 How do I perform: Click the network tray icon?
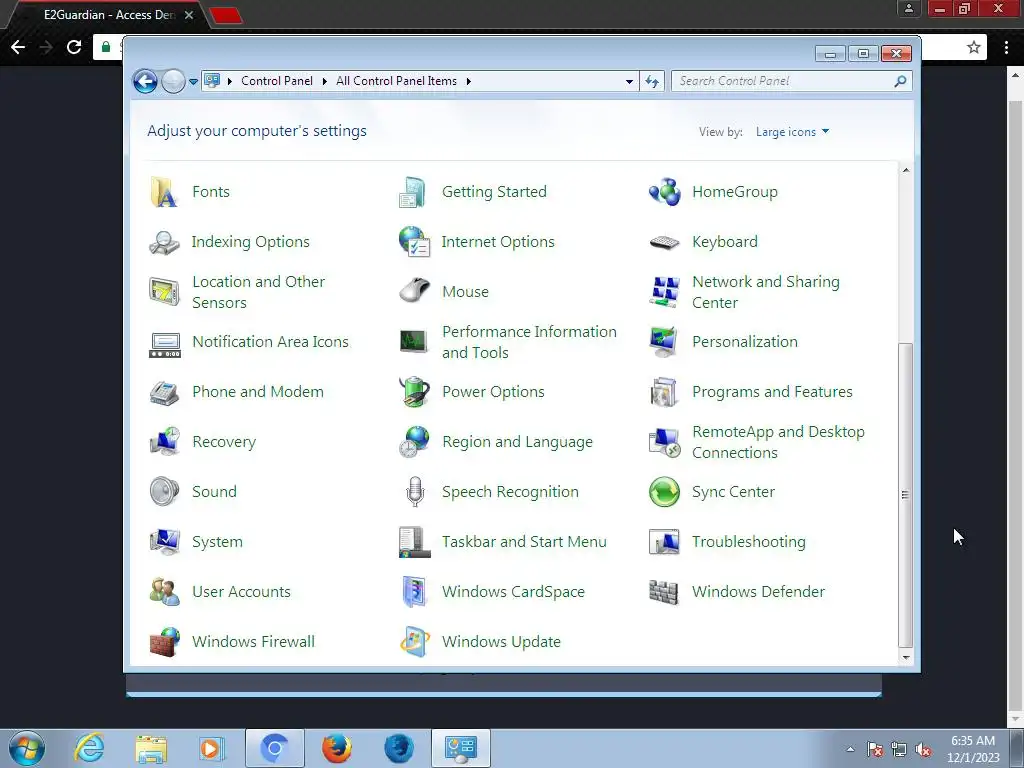pos(899,750)
